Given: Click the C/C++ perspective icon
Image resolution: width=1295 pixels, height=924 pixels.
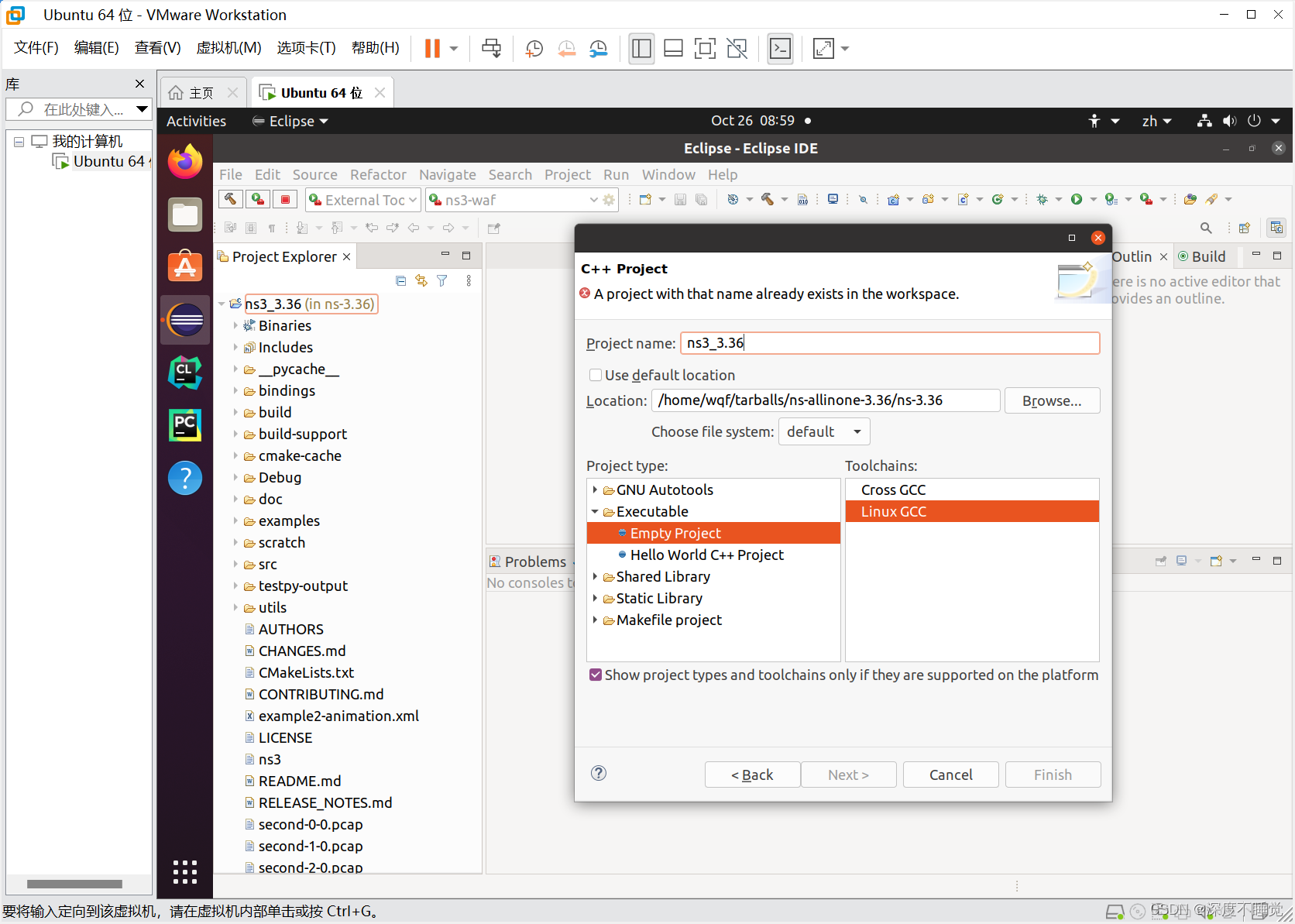Looking at the screenshot, I should [1276, 228].
